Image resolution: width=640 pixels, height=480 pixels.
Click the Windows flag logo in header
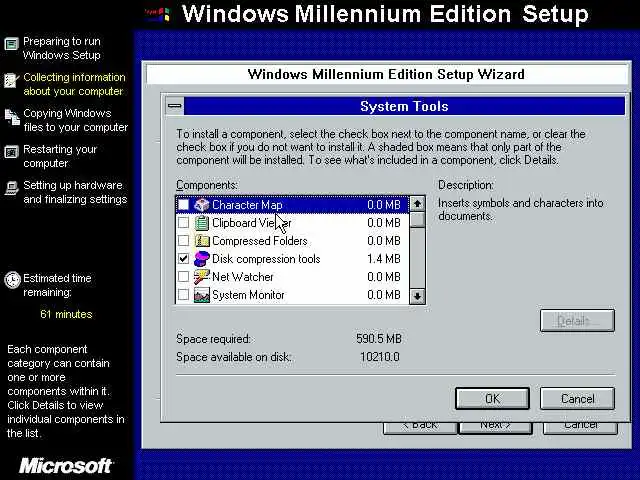tap(158, 15)
